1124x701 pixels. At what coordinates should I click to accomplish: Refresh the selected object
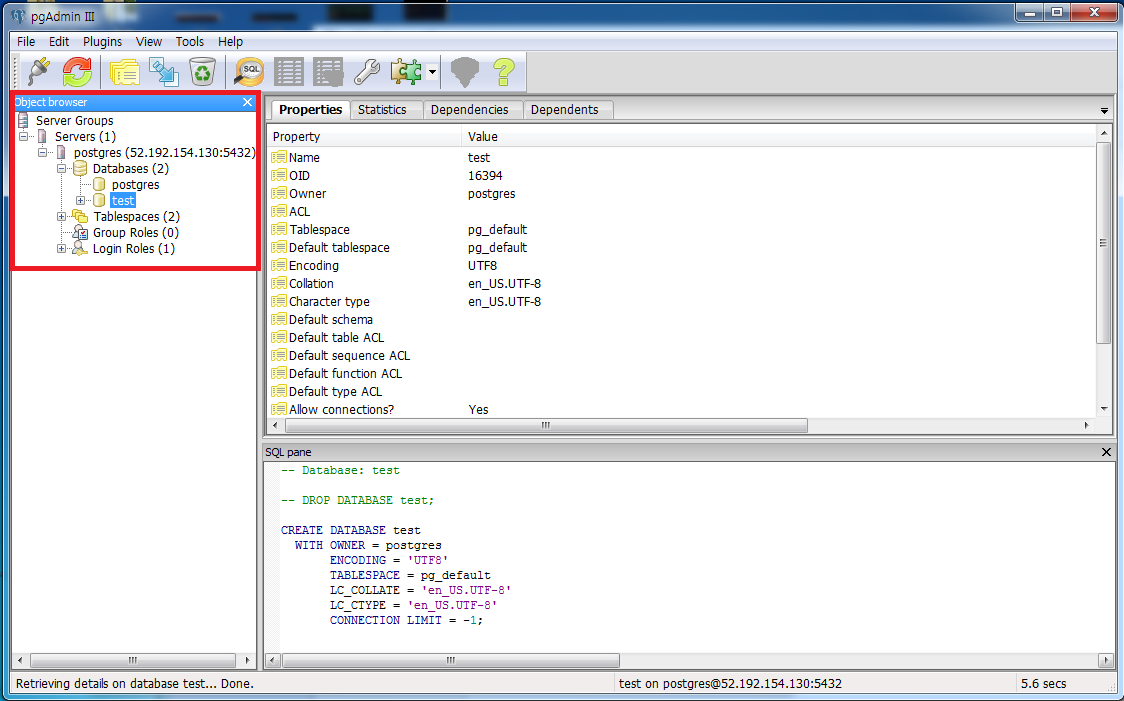tap(78, 71)
